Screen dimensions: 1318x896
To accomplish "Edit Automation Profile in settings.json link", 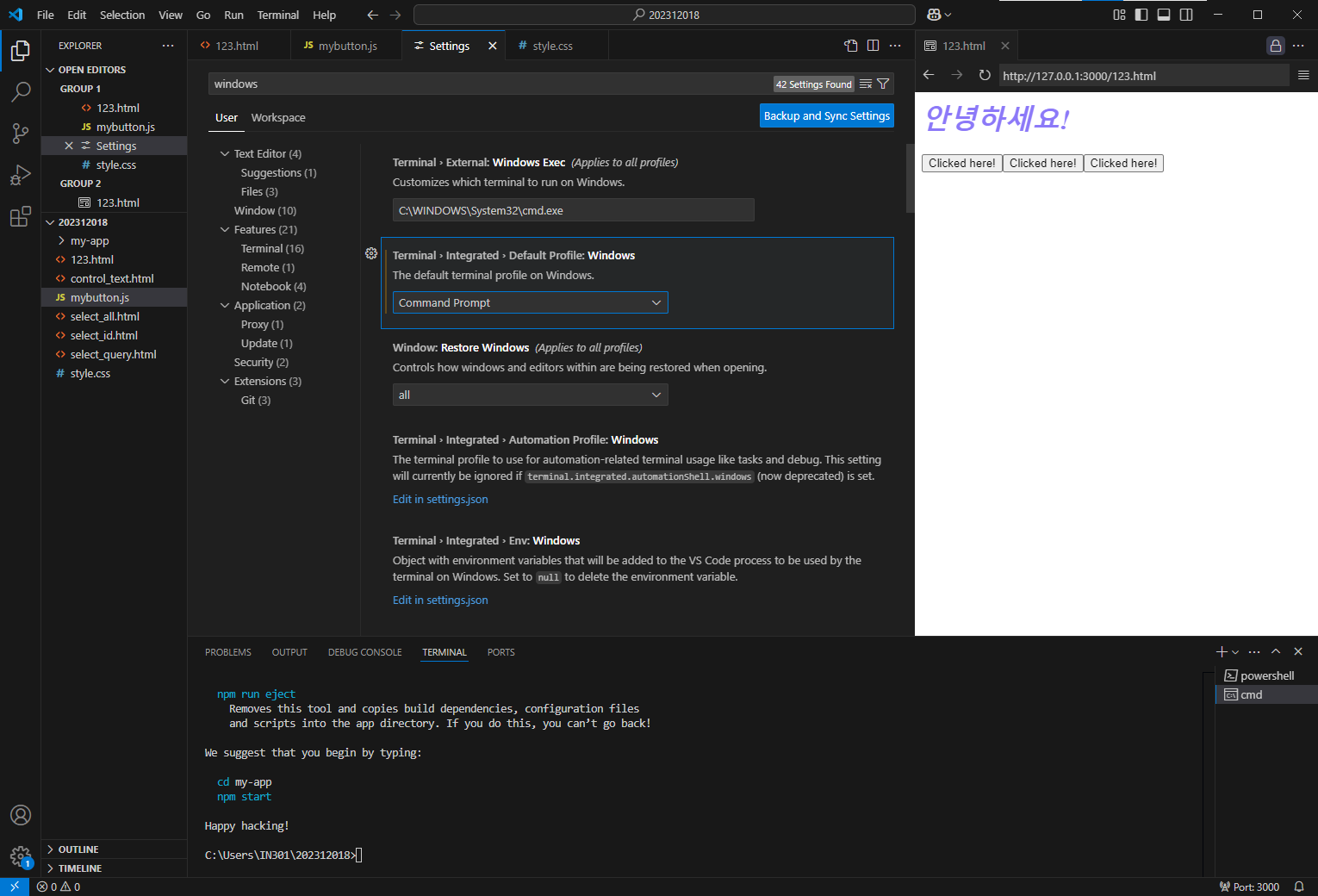I will 440,499.
